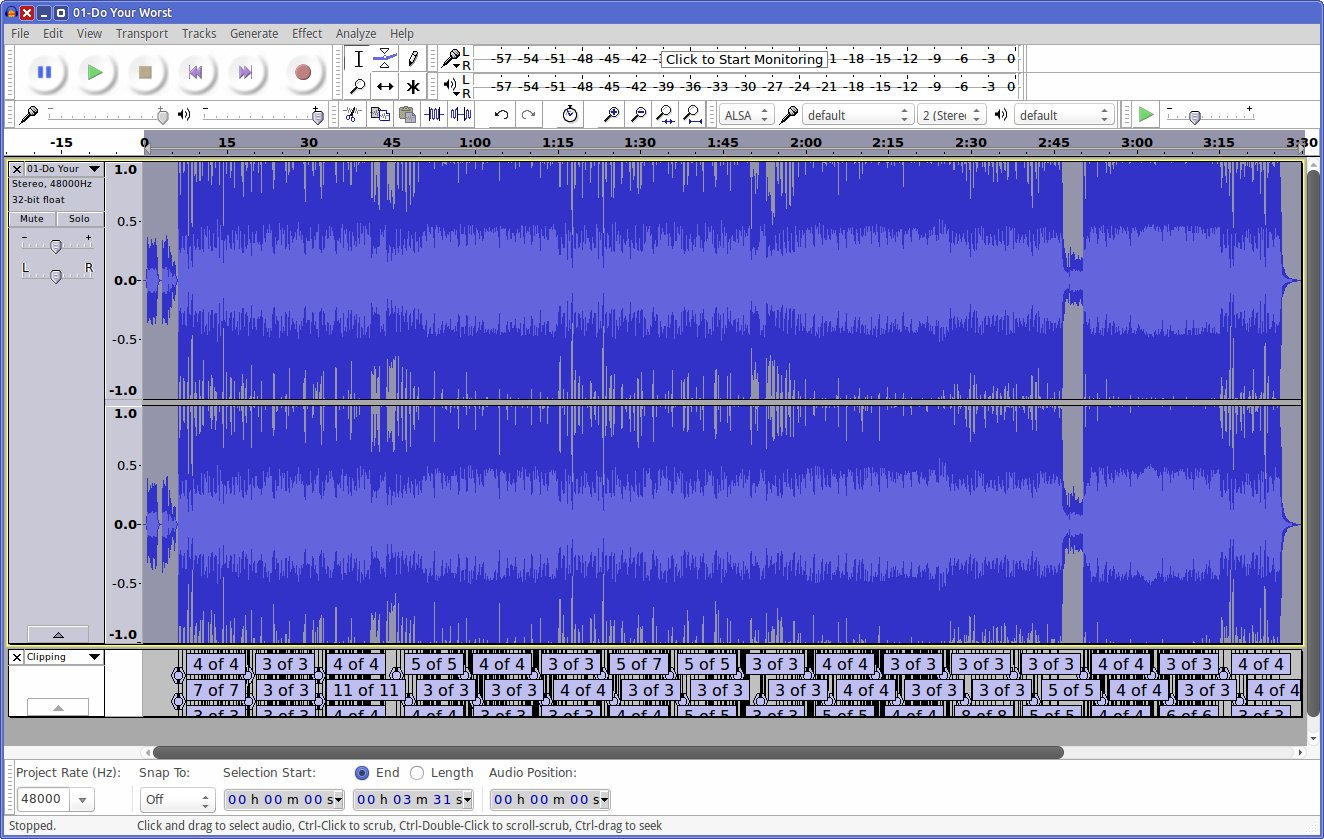Click the playback meter speaker icon
Image resolution: width=1324 pixels, height=839 pixels.
pyautogui.click(x=451, y=86)
